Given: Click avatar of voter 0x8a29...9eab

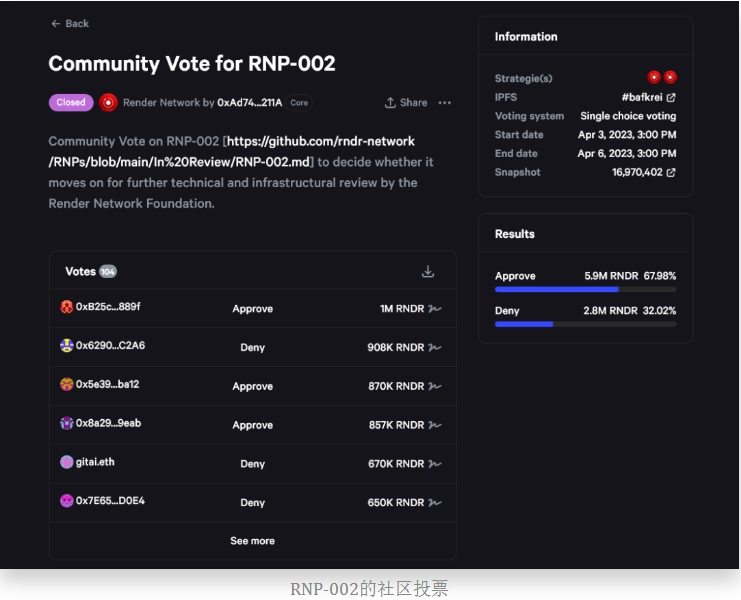Looking at the screenshot, I should point(67,423).
